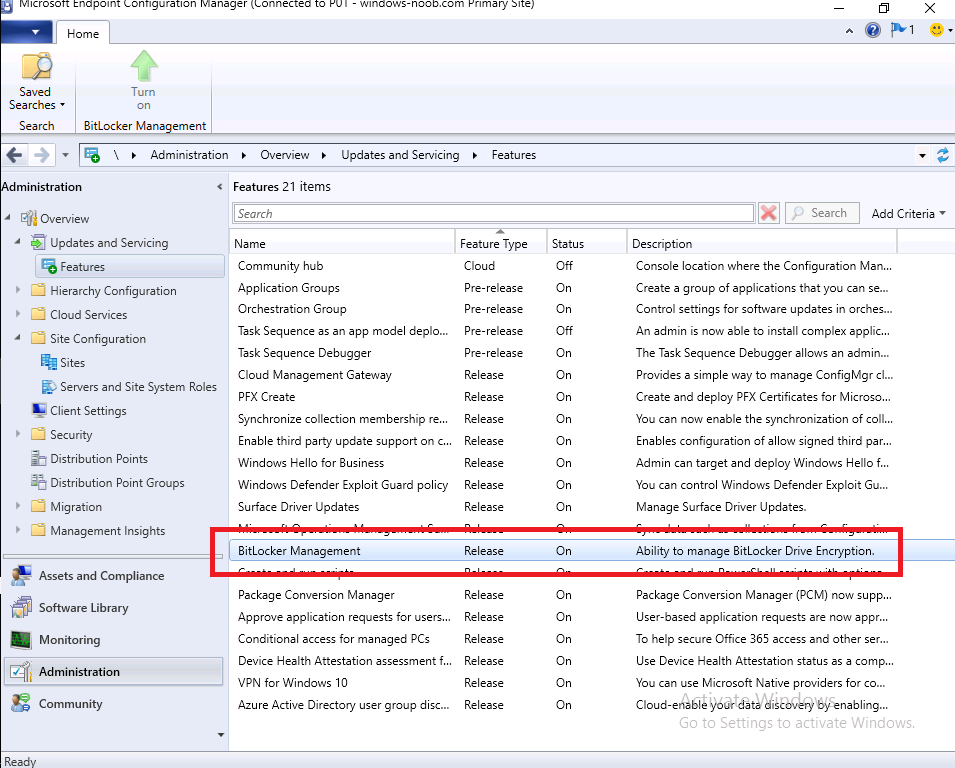Click the Updates and Servicing node icon
Image resolution: width=955 pixels, height=768 pixels.
[38, 242]
